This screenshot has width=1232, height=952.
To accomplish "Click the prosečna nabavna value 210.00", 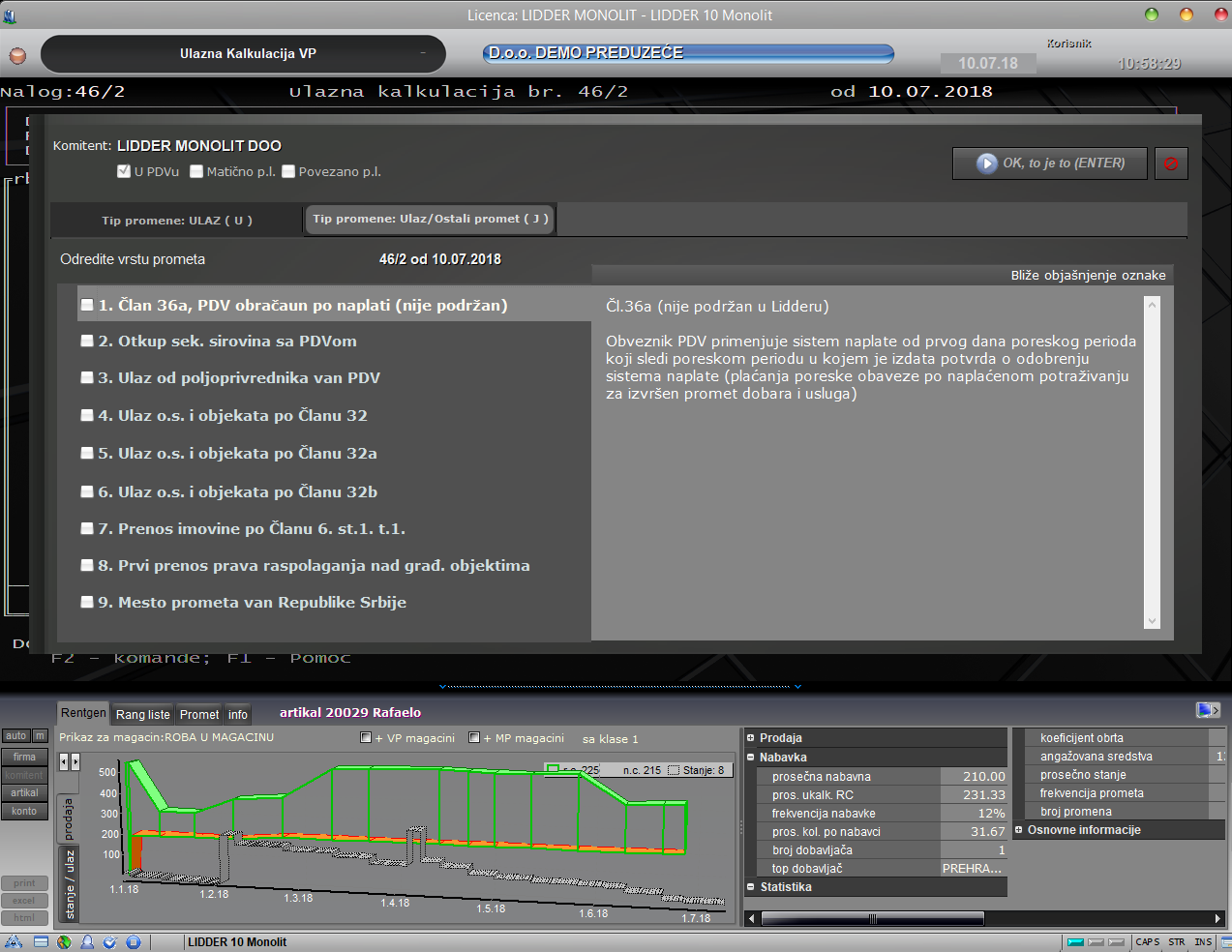I will pyautogui.click(x=974, y=776).
